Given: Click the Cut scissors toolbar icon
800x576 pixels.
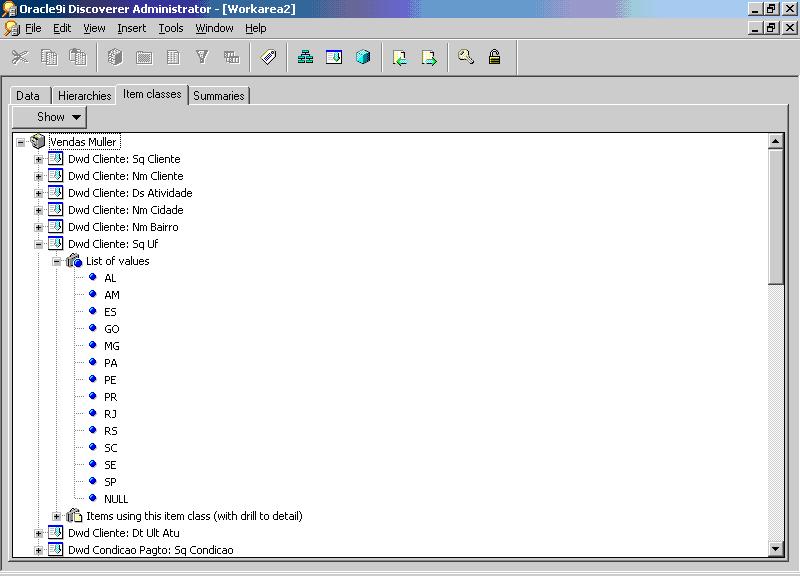Looking at the screenshot, I should coord(20,58).
